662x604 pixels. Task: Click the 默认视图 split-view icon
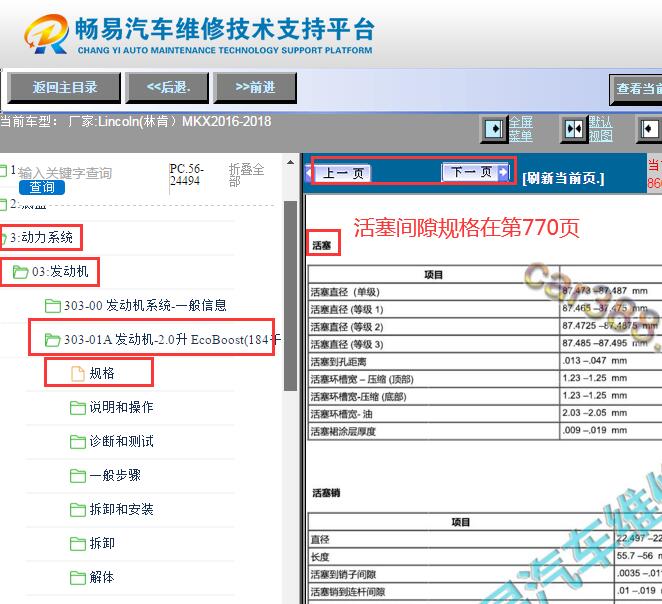point(574,129)
